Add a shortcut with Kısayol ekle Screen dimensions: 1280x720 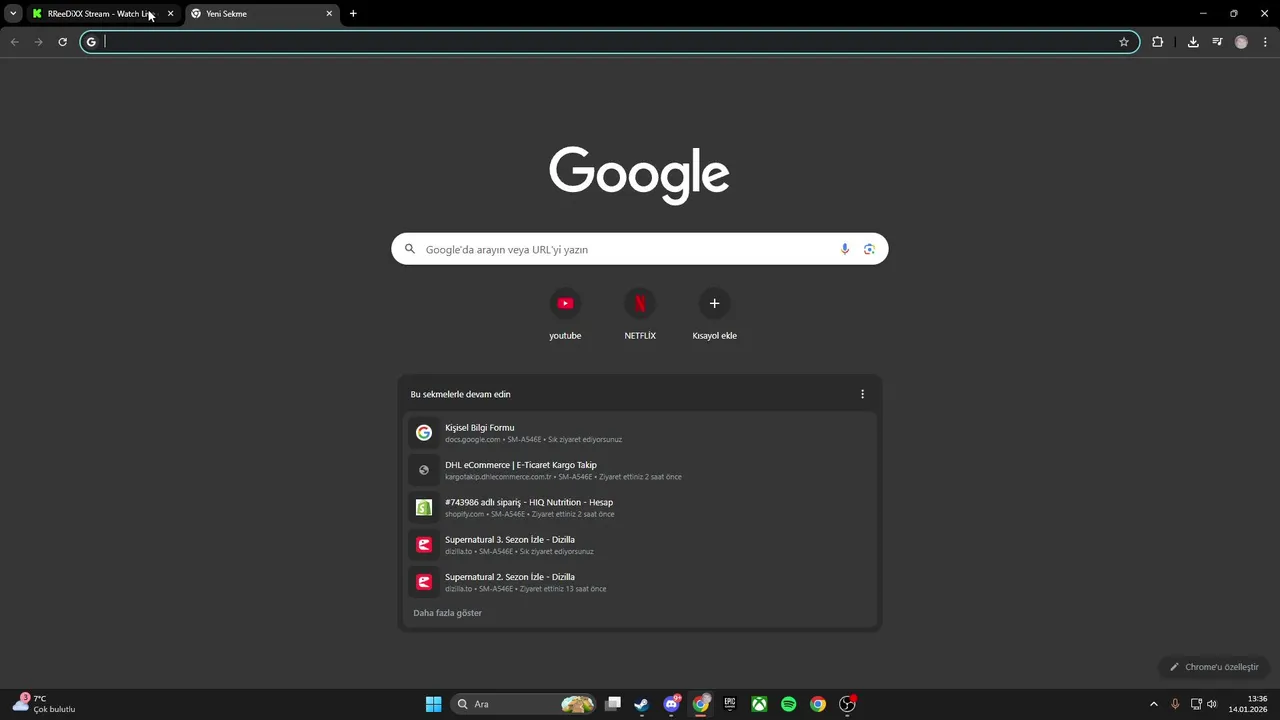click(x=714, y=314)
